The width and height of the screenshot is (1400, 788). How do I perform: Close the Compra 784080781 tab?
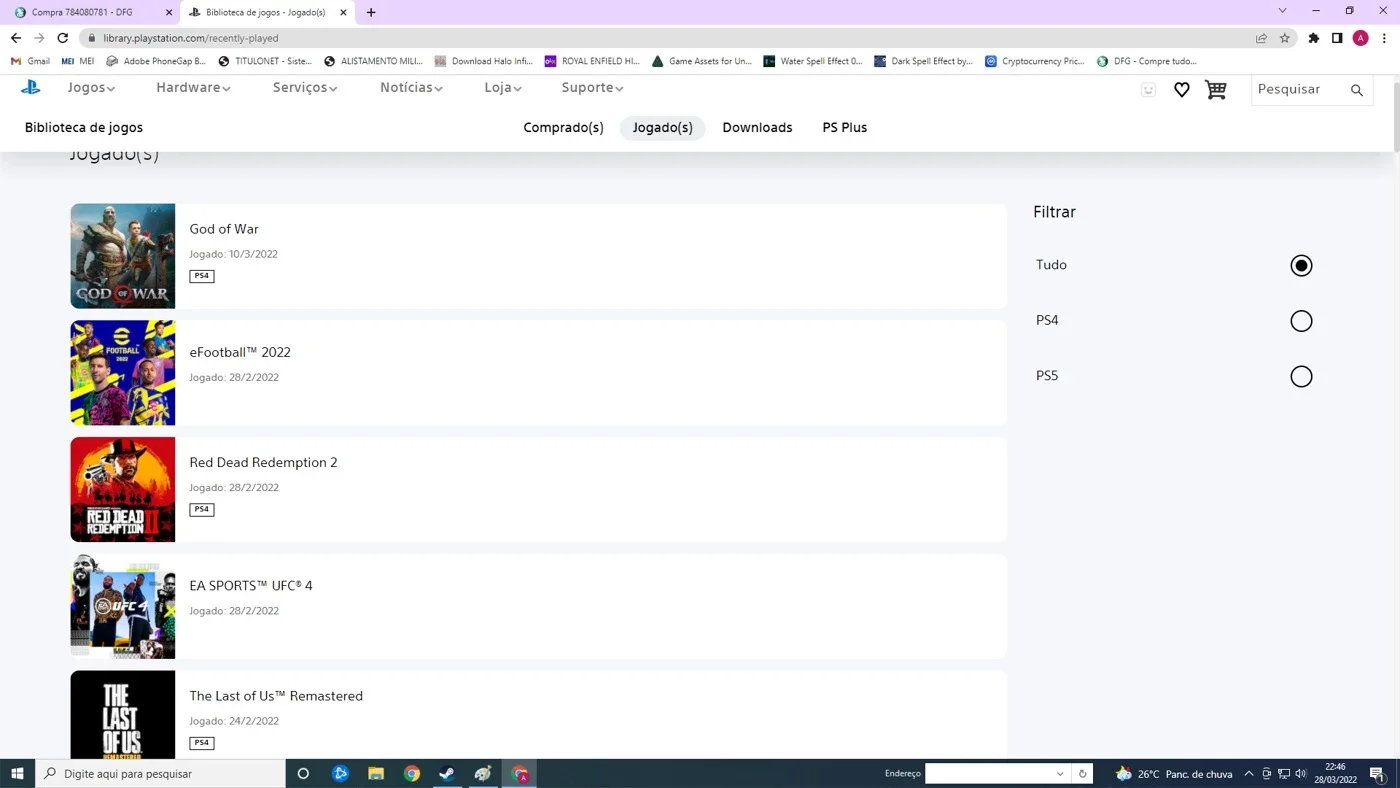pos(169,12)
